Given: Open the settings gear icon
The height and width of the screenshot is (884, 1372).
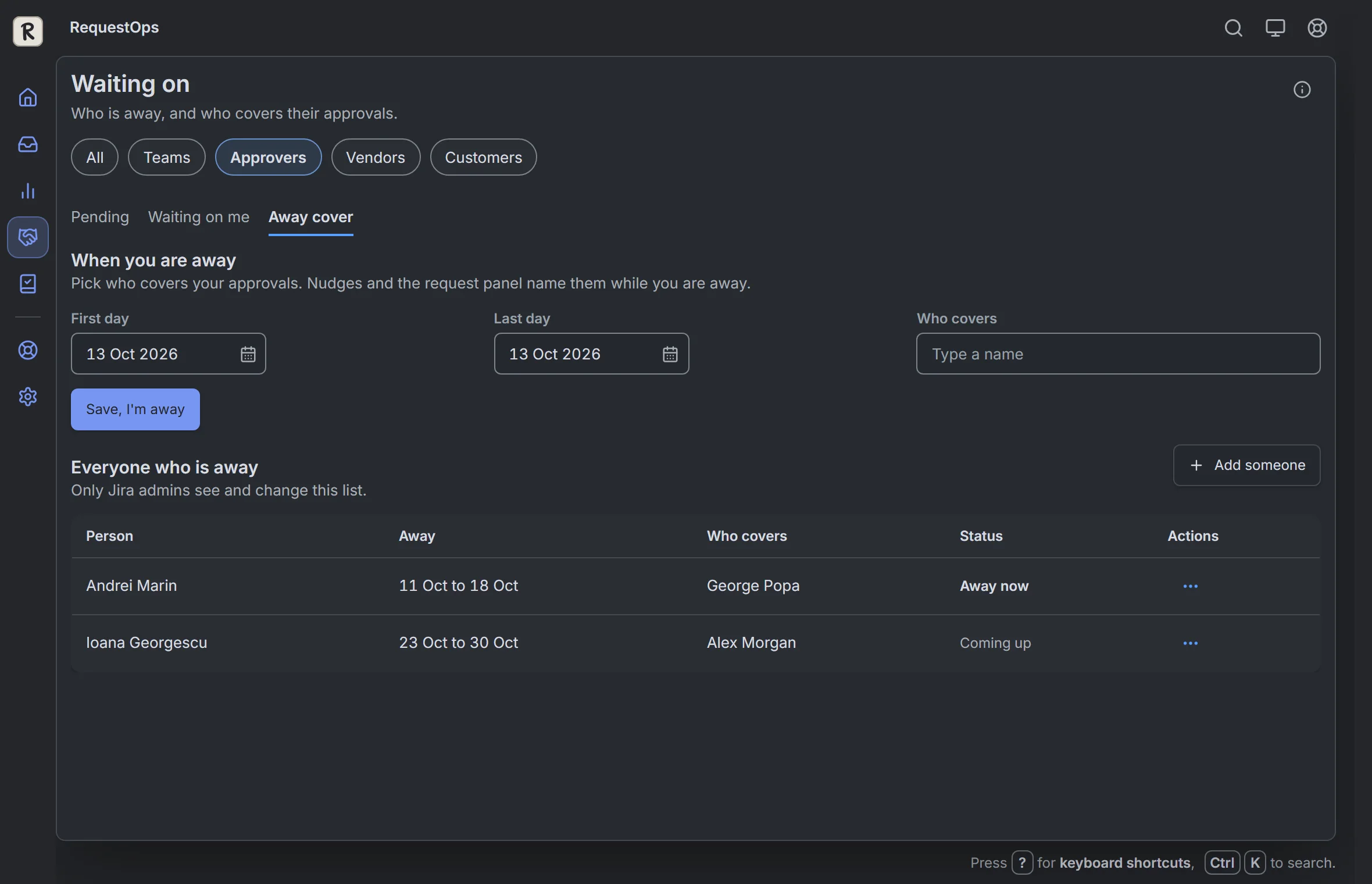Looking at the screenshot, I should coord(28,397).
